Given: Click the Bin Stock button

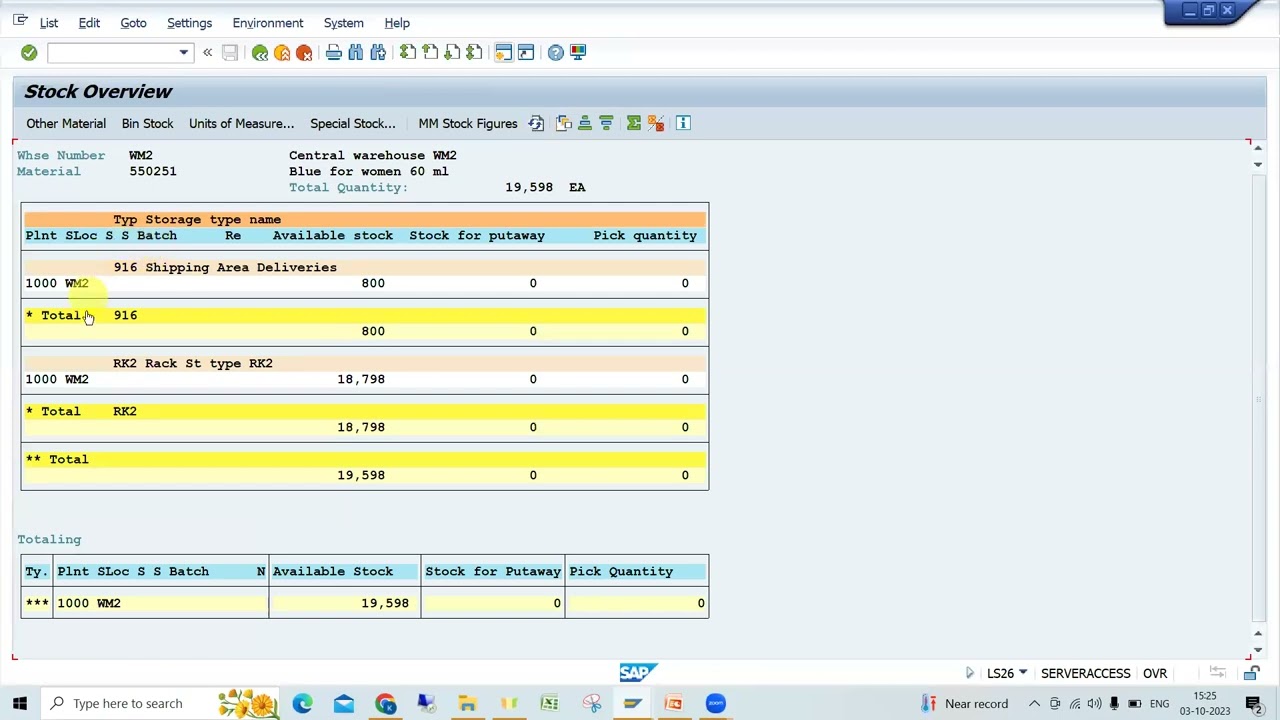Looking at the screenshot, I should (x=147, y=123).
